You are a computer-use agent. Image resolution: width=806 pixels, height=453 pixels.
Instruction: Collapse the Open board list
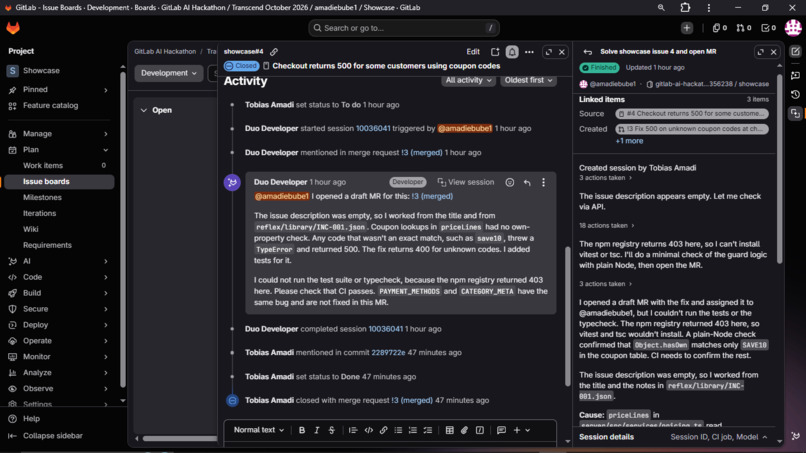coord(144,110)
